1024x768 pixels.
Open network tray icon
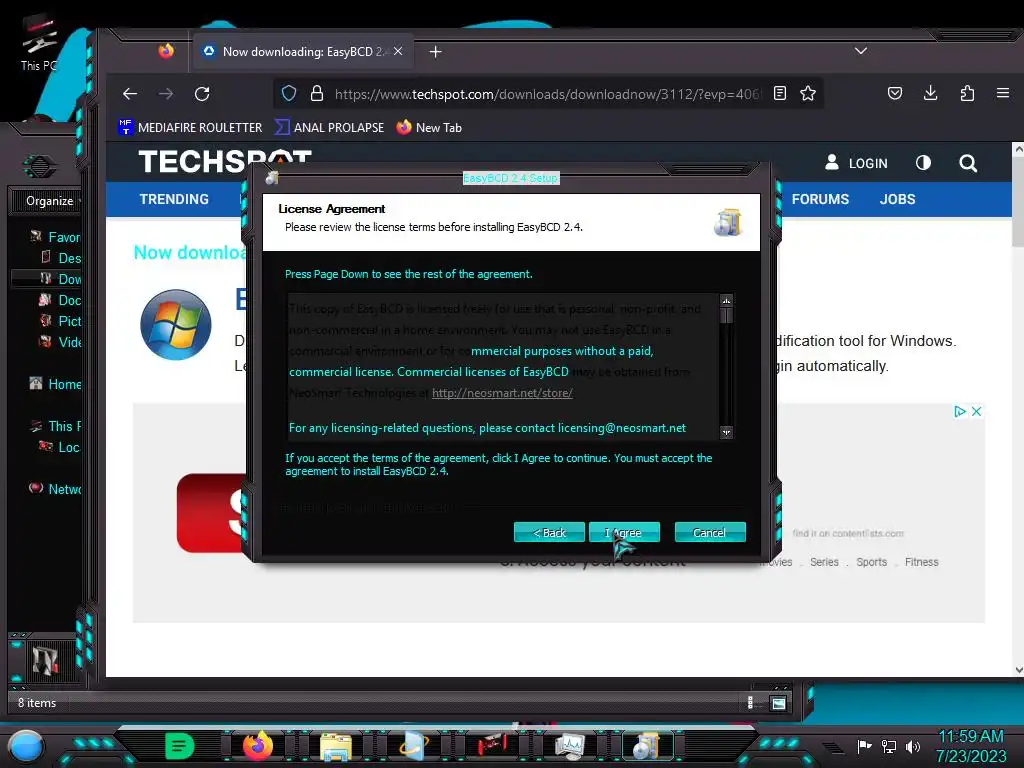(889, 746)
